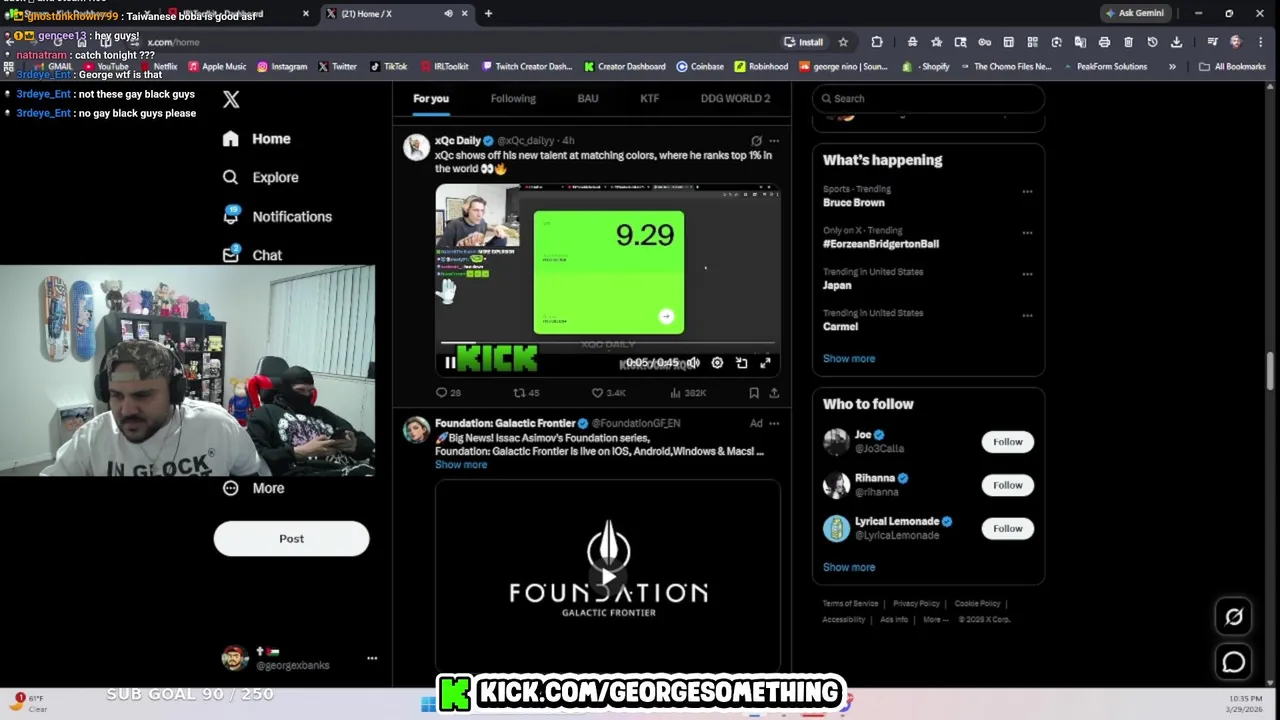Open TikTok bookmark
1280x720 pixels.
pos(389,67)
